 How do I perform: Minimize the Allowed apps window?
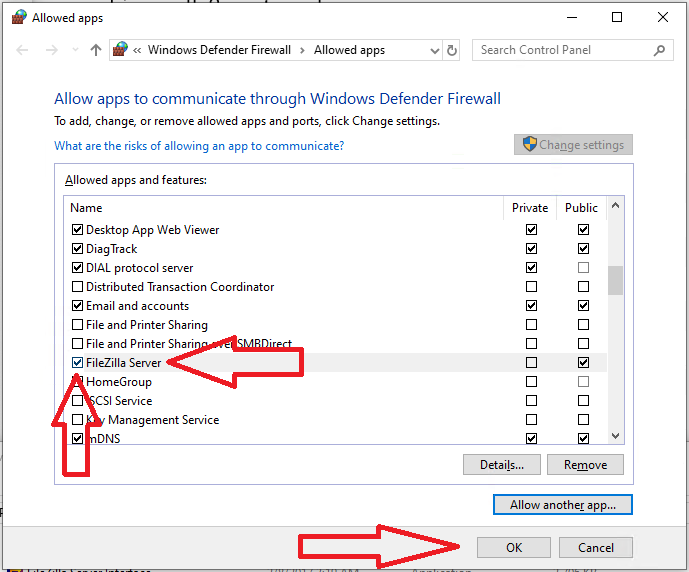572,18
